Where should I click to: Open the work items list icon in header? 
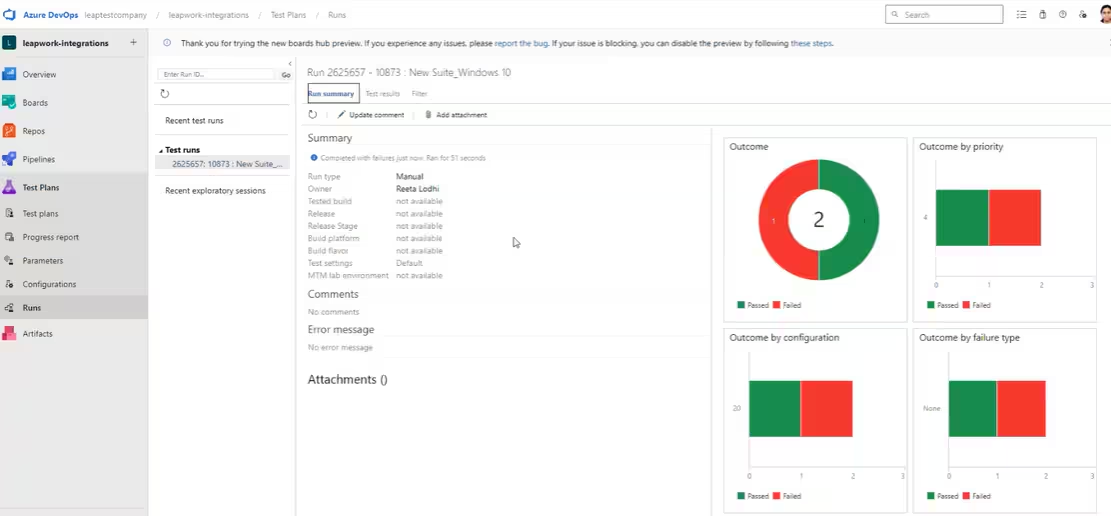point(1021,15)
